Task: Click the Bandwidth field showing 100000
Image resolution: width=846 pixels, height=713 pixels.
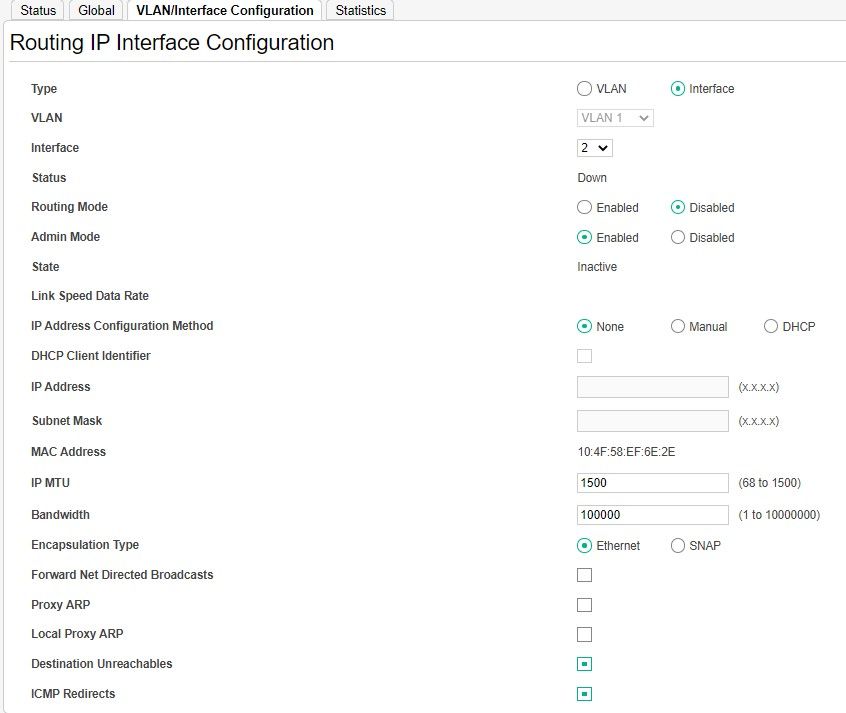Action: click(653, 515)
